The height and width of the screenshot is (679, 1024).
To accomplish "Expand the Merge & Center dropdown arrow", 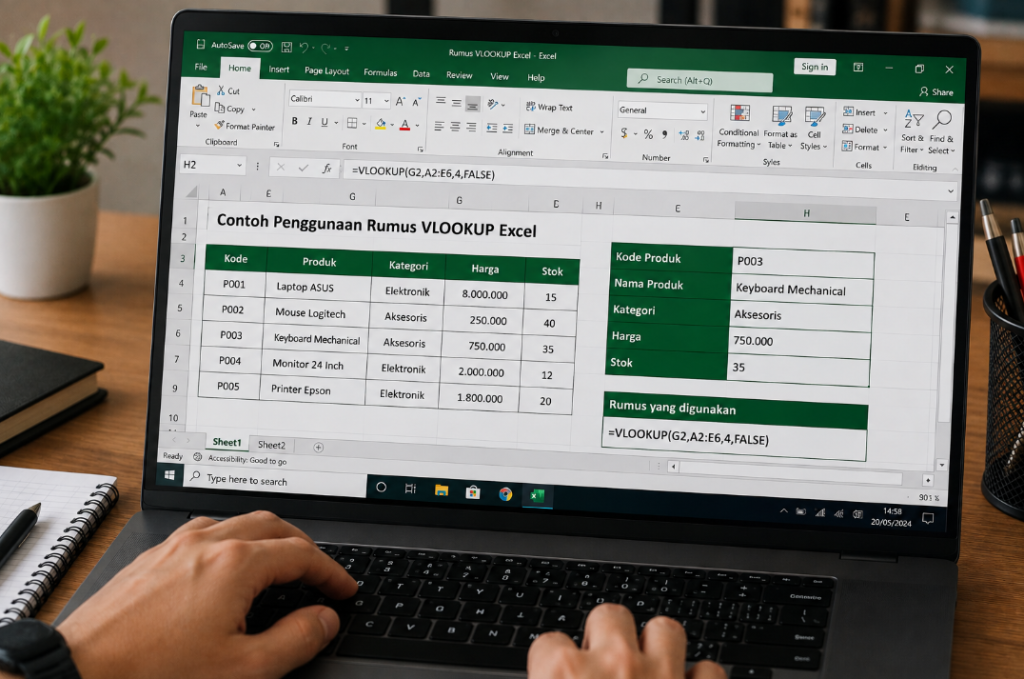I will [601, 132].
